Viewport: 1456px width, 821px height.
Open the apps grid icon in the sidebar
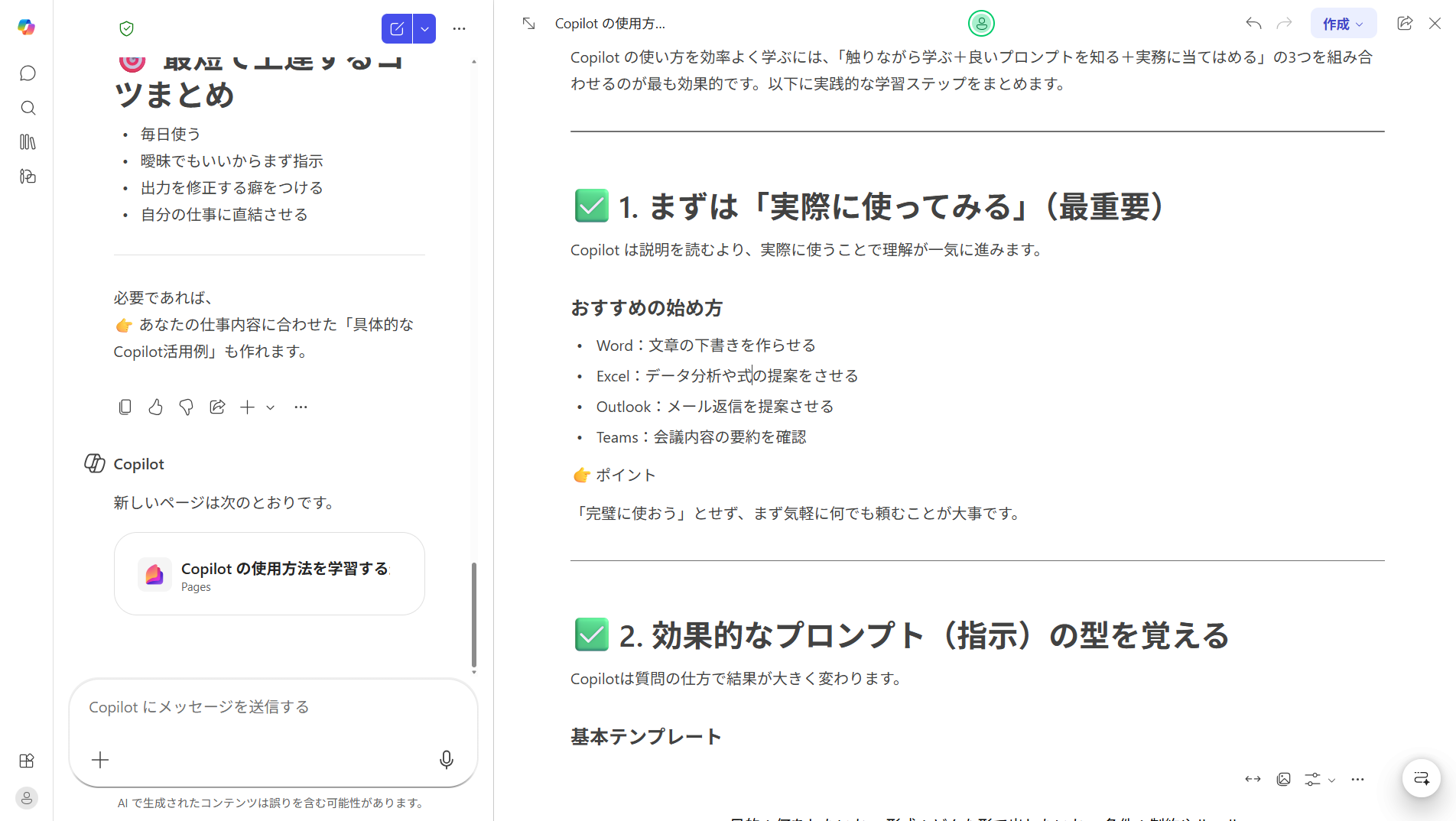(27, 761)
